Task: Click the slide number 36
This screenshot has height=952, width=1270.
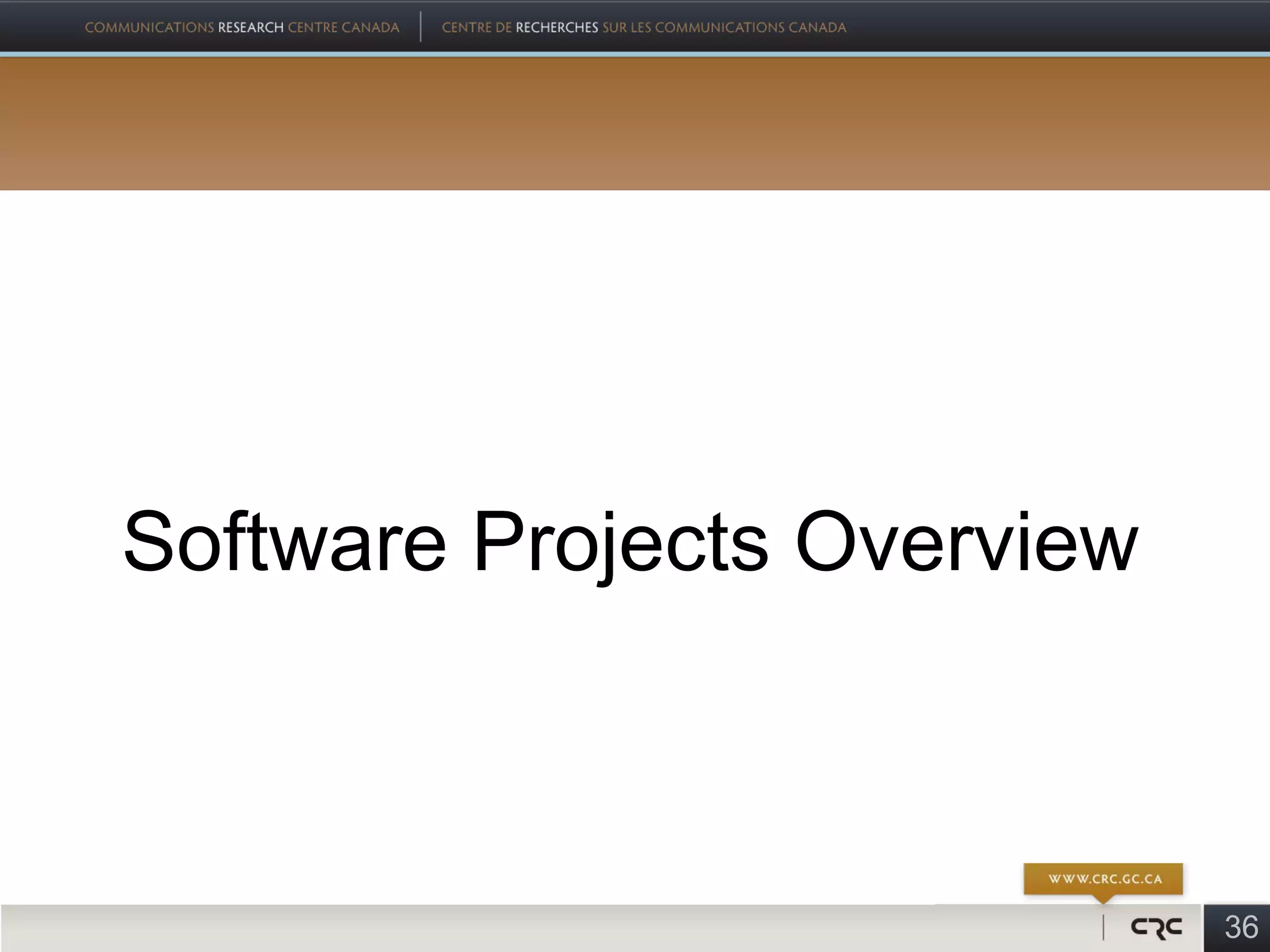Action: pos(1241,927)
